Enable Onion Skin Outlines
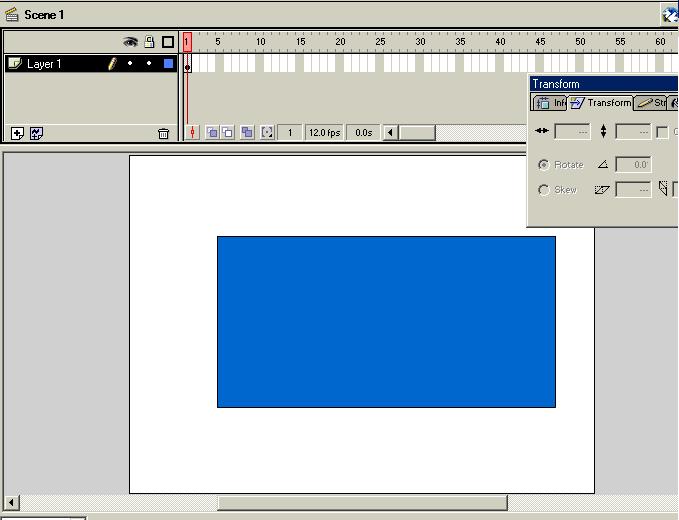 pos(228,132)
